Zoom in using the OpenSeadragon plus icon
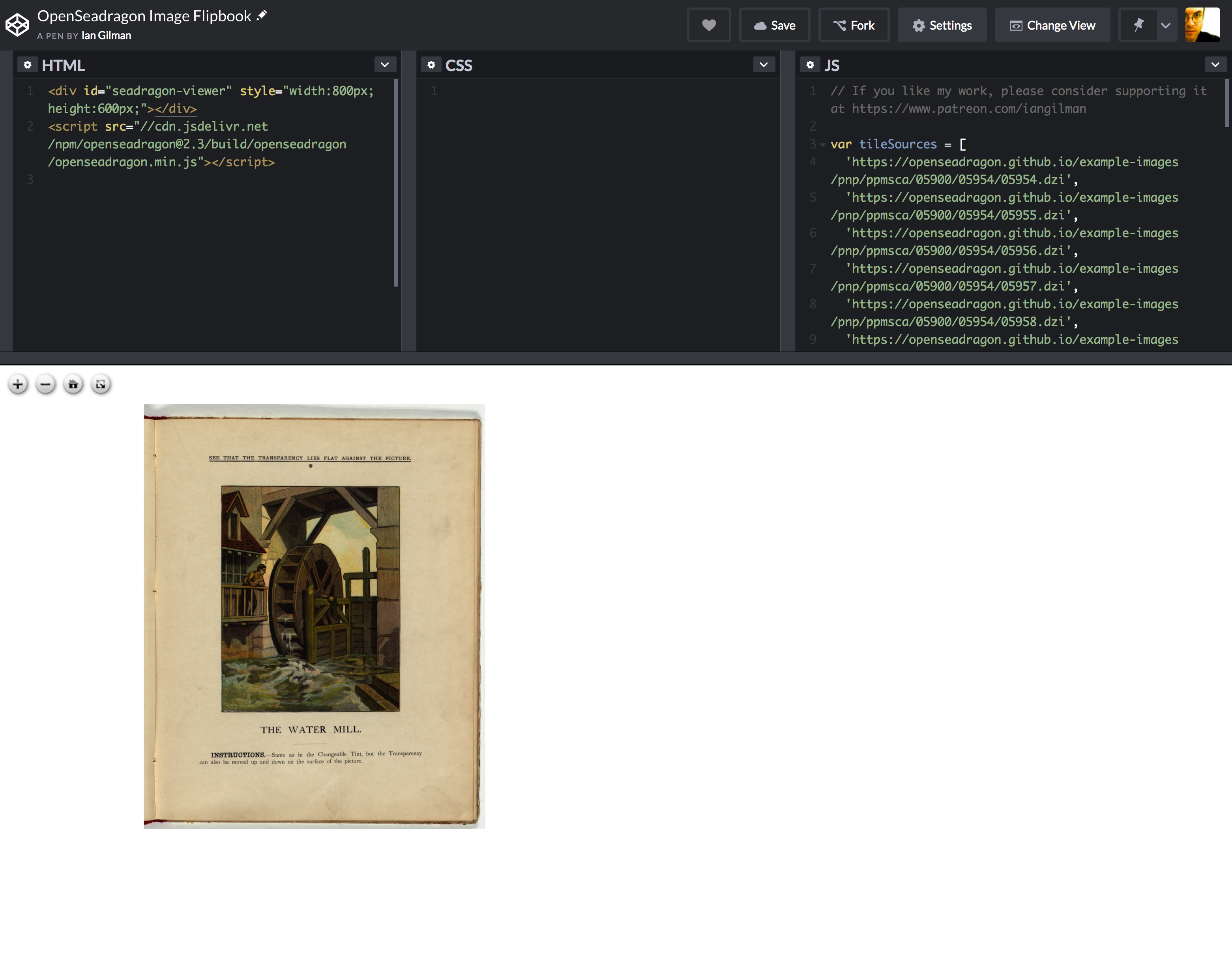This screenshot has height=971, width=1232. coord(18,384)
